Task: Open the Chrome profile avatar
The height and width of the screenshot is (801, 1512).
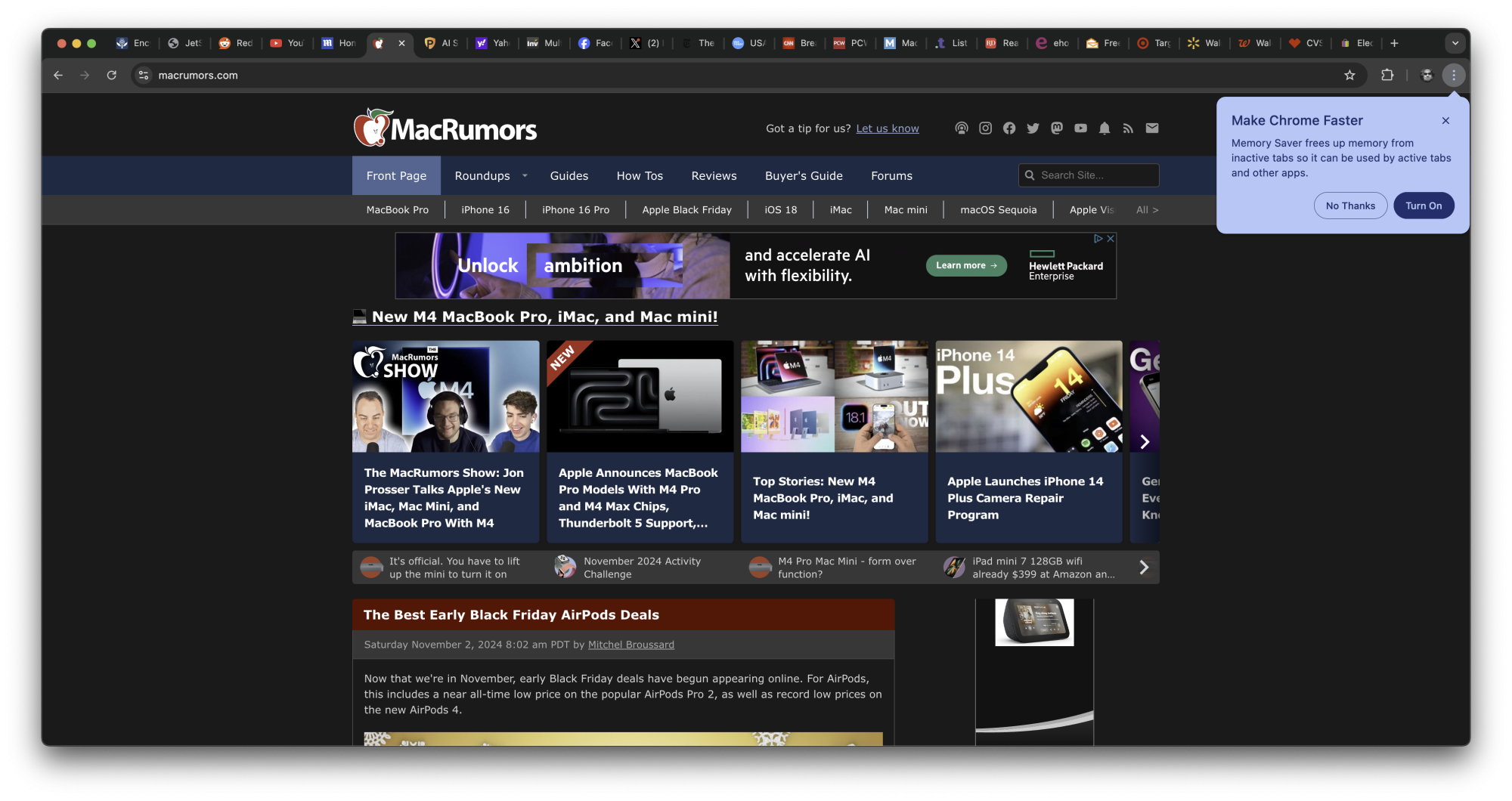Action: [1427, 75]
